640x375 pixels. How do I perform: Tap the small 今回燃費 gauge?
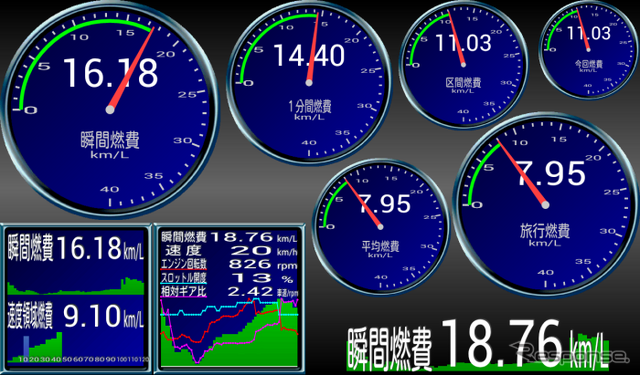588,50
